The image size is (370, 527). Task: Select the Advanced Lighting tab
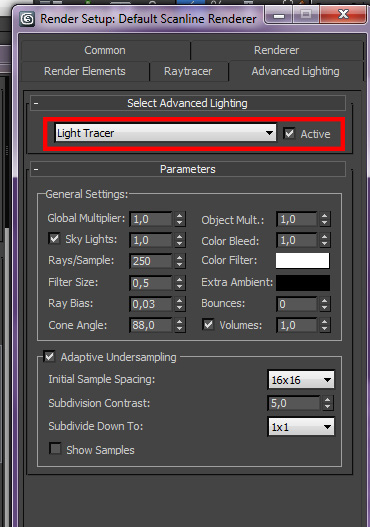295,71
